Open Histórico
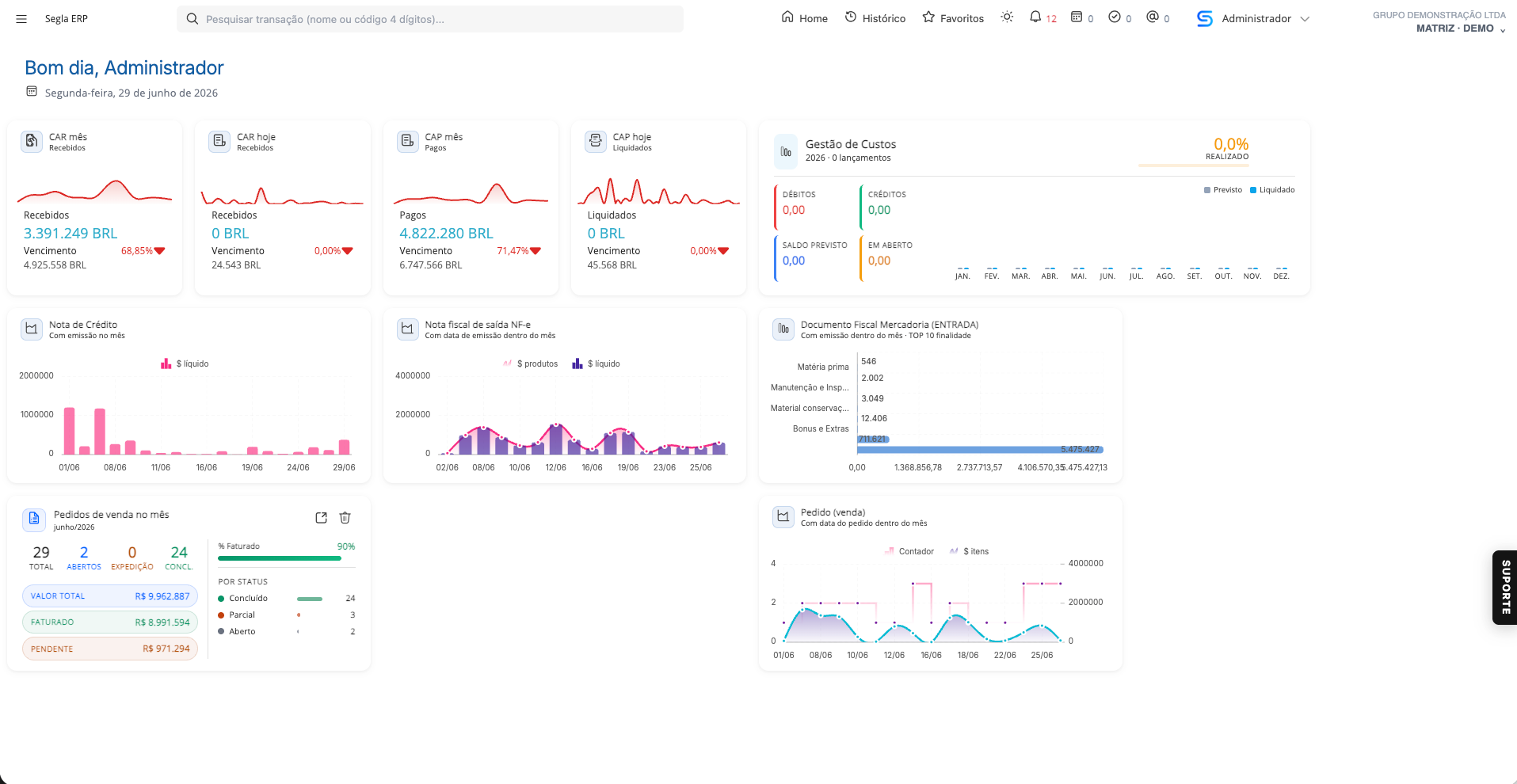1517x784 pixels. (x=875, y=18)
